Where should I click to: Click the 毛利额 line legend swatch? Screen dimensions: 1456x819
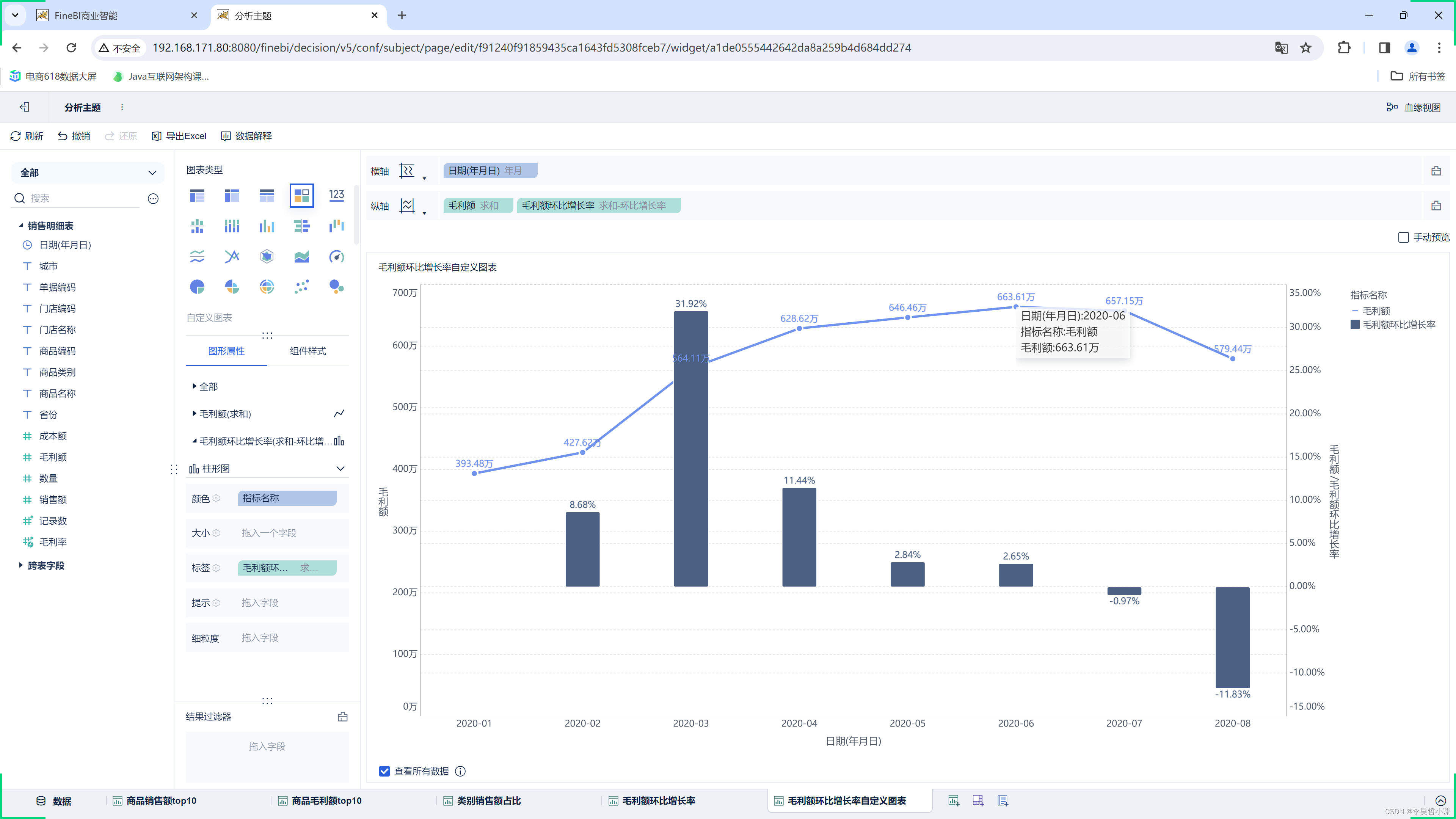pos(1355,311)
